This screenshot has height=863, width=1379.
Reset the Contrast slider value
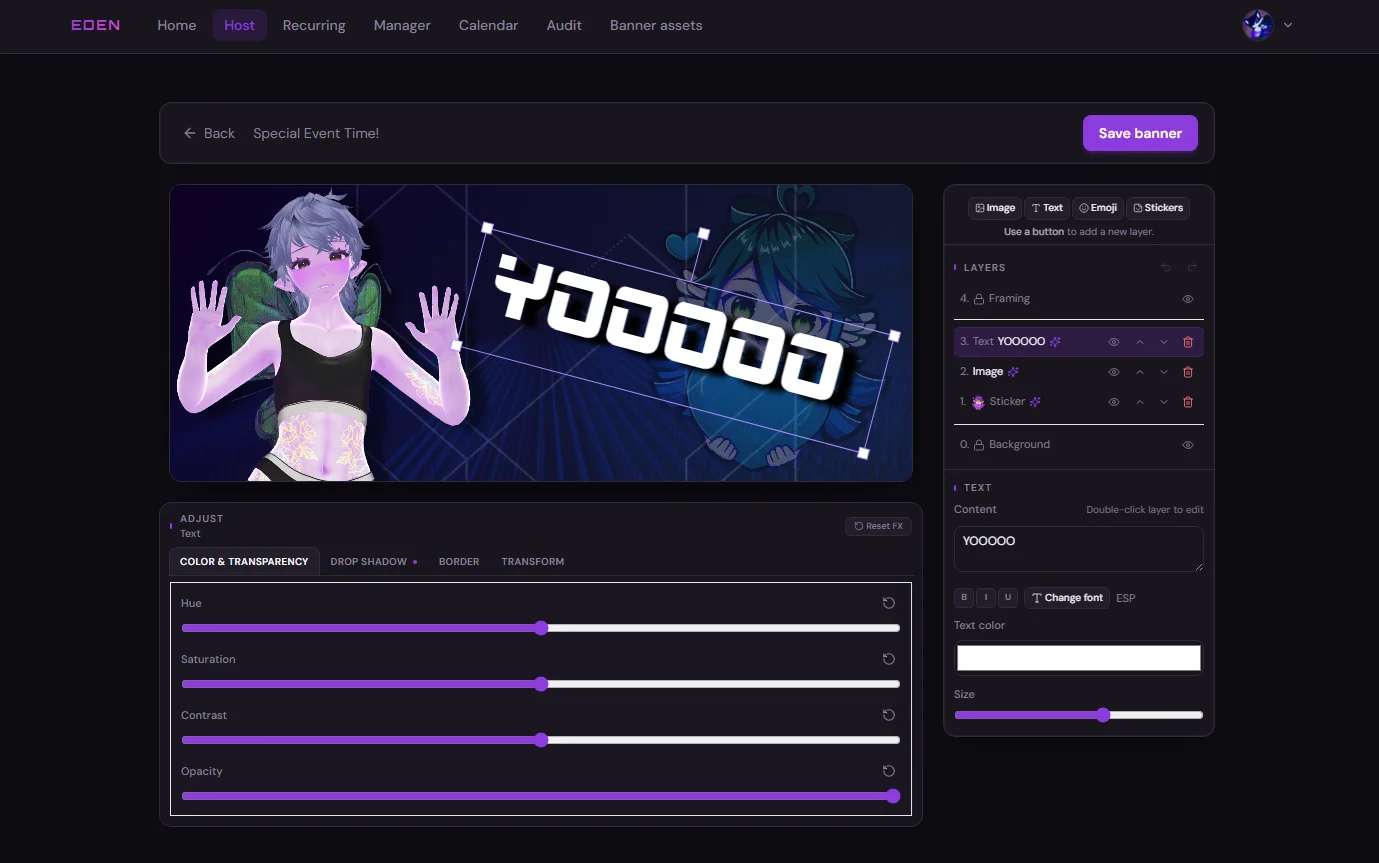tap(888, 715)
